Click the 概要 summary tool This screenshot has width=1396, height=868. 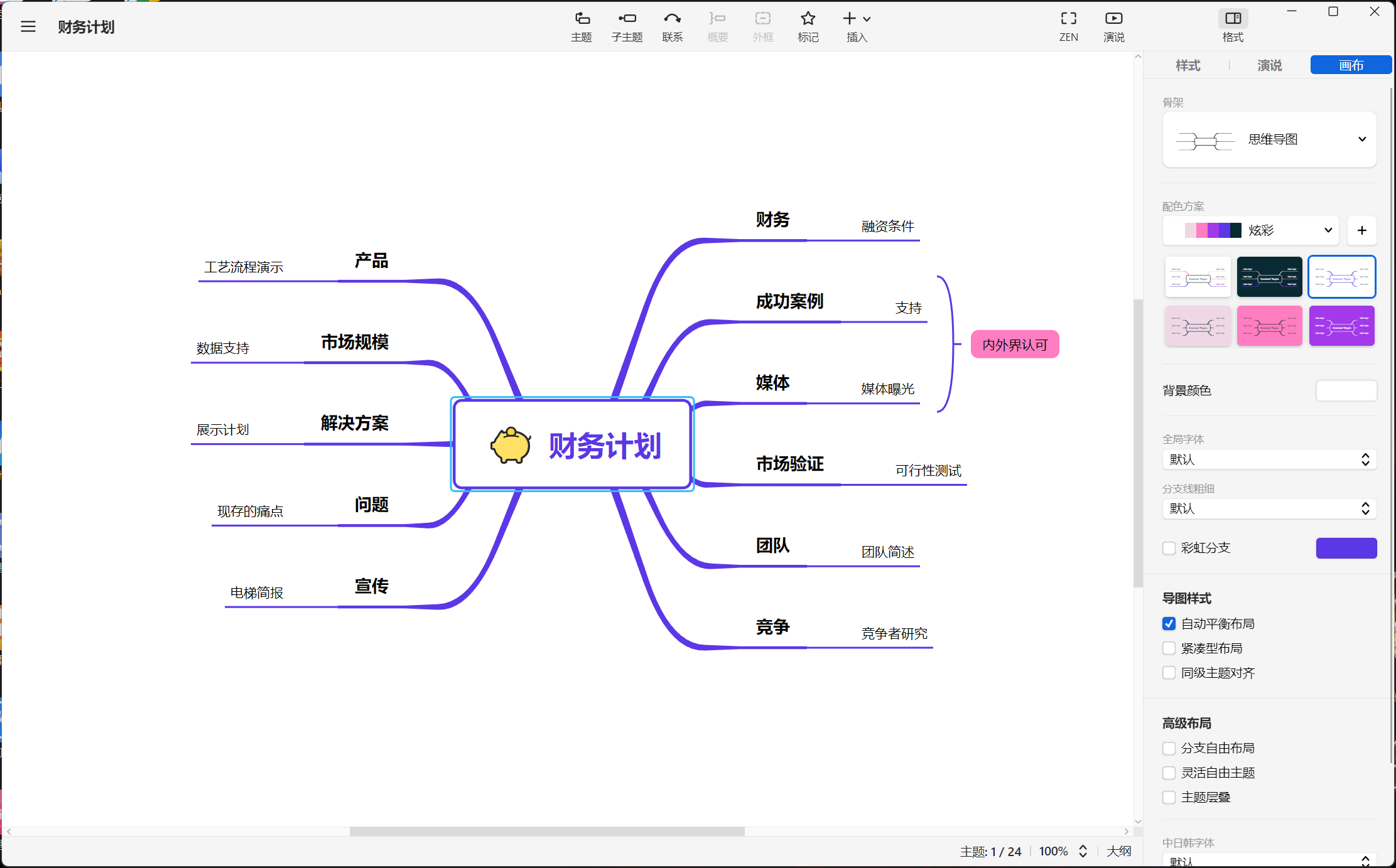pos(717,27)
